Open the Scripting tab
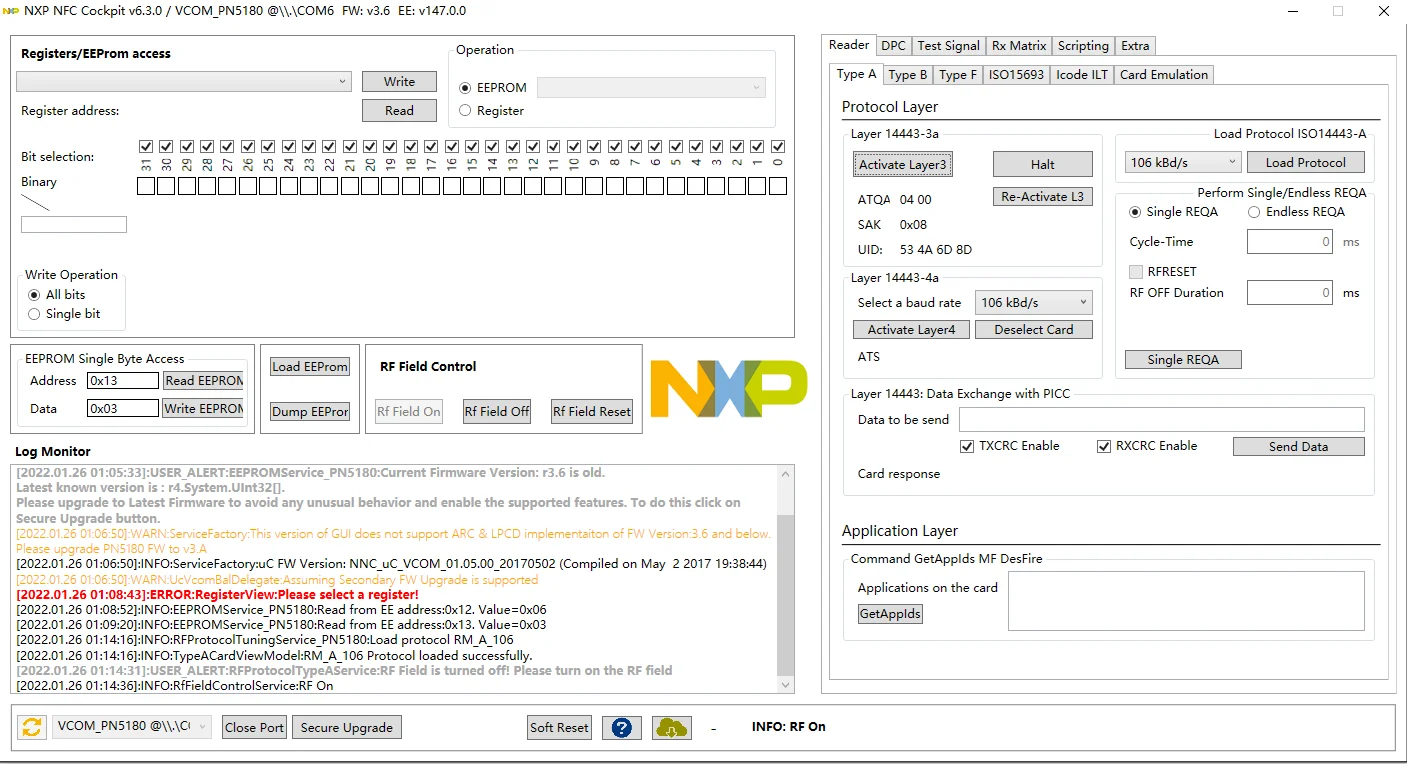 tap(1083, 46)
